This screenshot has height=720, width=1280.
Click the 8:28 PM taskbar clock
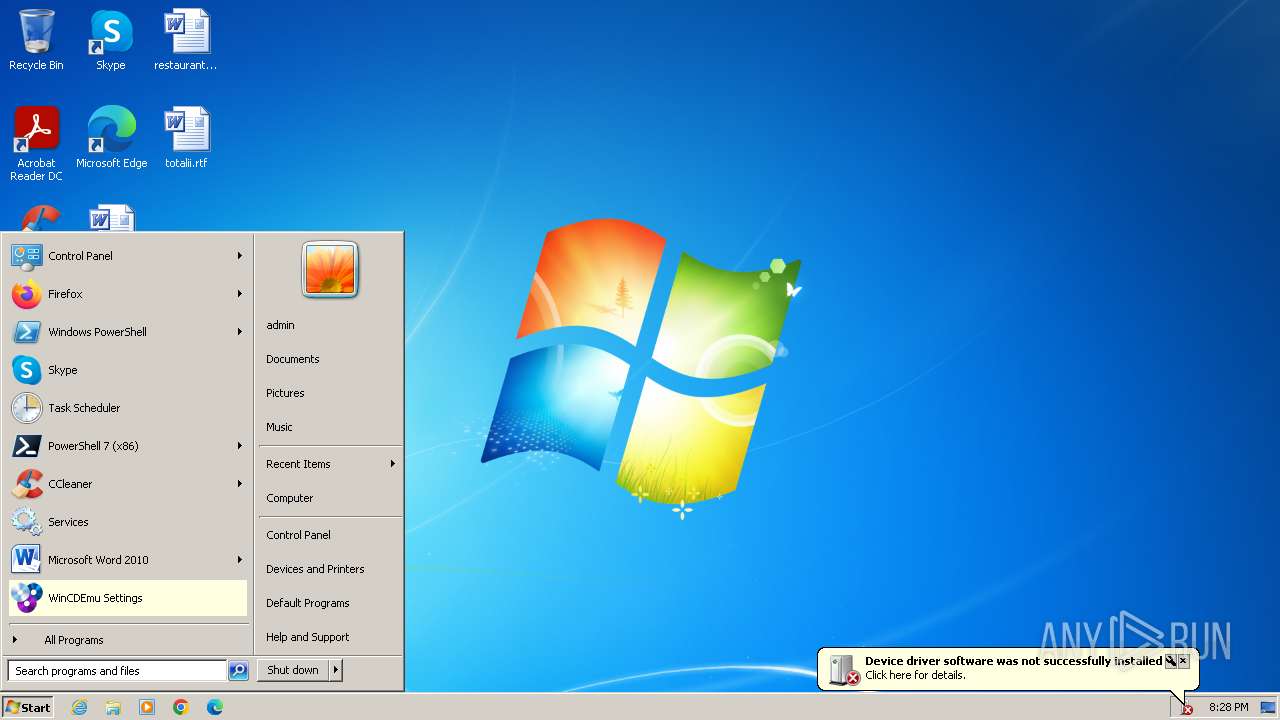tap(1228, 707)
